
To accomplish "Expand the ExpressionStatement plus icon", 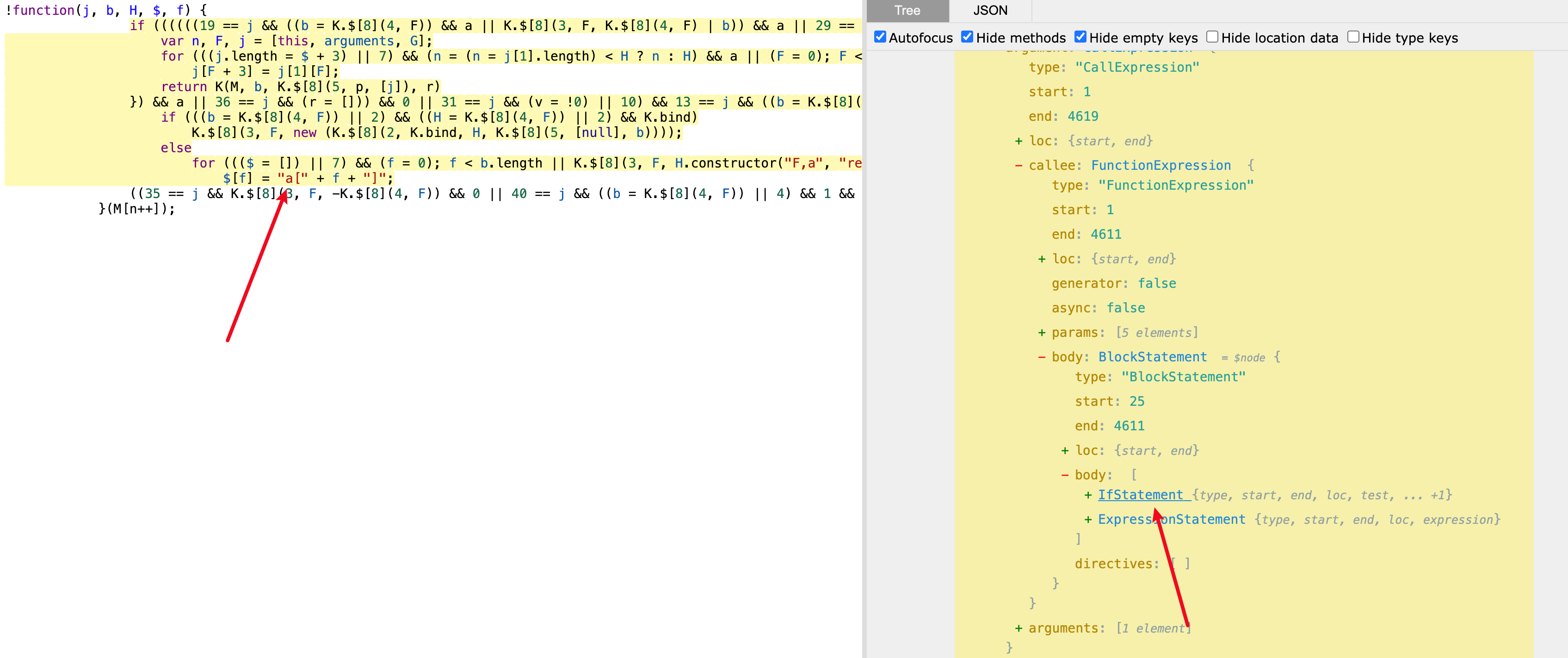I will pos(1088,520).
